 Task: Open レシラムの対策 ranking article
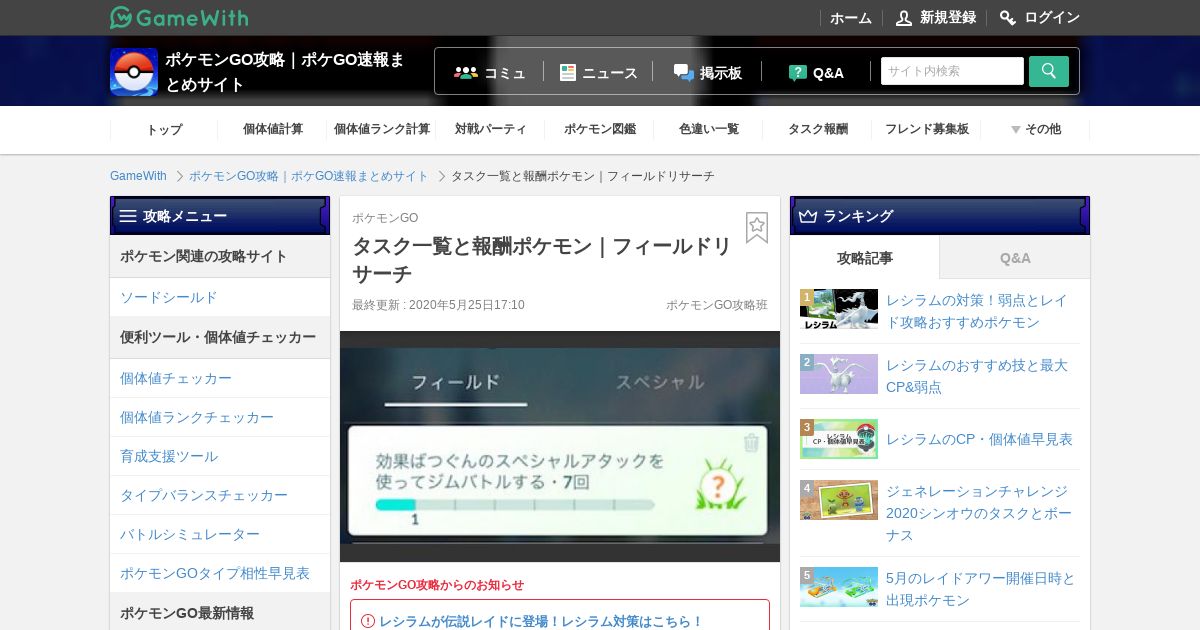pos(977,312)
